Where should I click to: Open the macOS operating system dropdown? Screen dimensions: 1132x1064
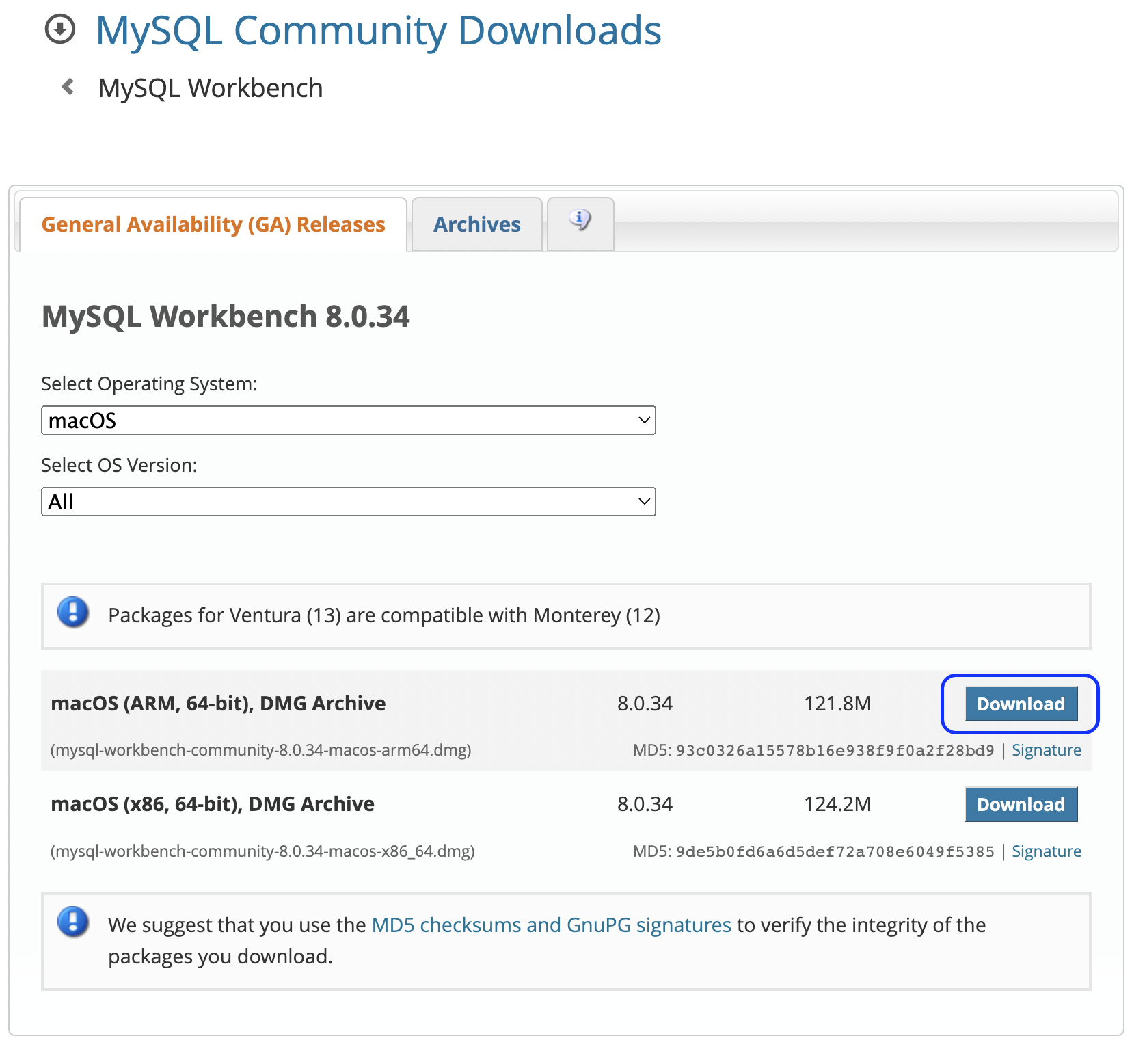(x=348, y=420)
